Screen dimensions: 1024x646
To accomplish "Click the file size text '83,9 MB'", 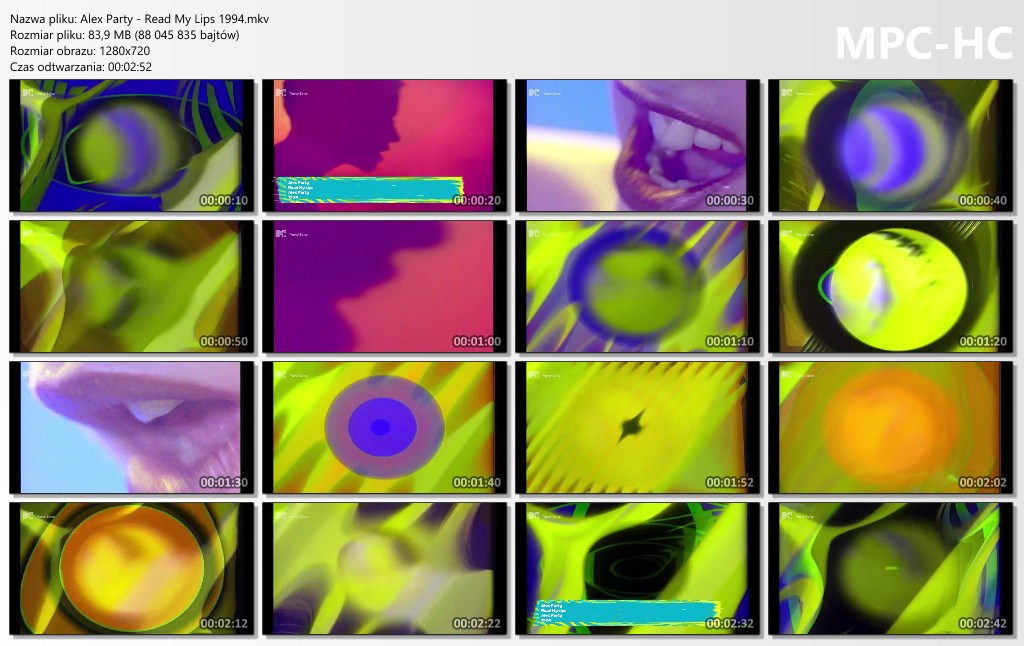I will pos(110,35).
